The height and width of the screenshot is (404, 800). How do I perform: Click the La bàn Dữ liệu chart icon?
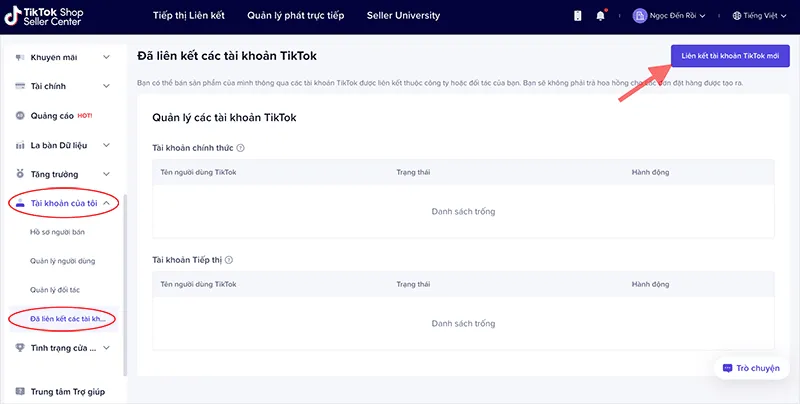[x=20, y=145]
